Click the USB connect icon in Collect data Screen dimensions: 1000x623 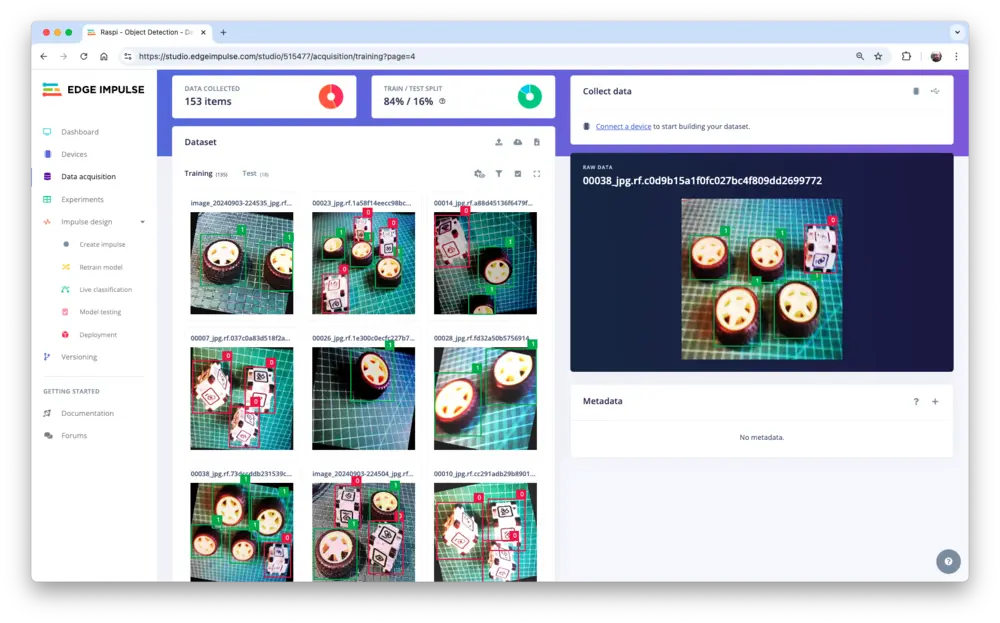pyautogui.click(x=935, y=91)
